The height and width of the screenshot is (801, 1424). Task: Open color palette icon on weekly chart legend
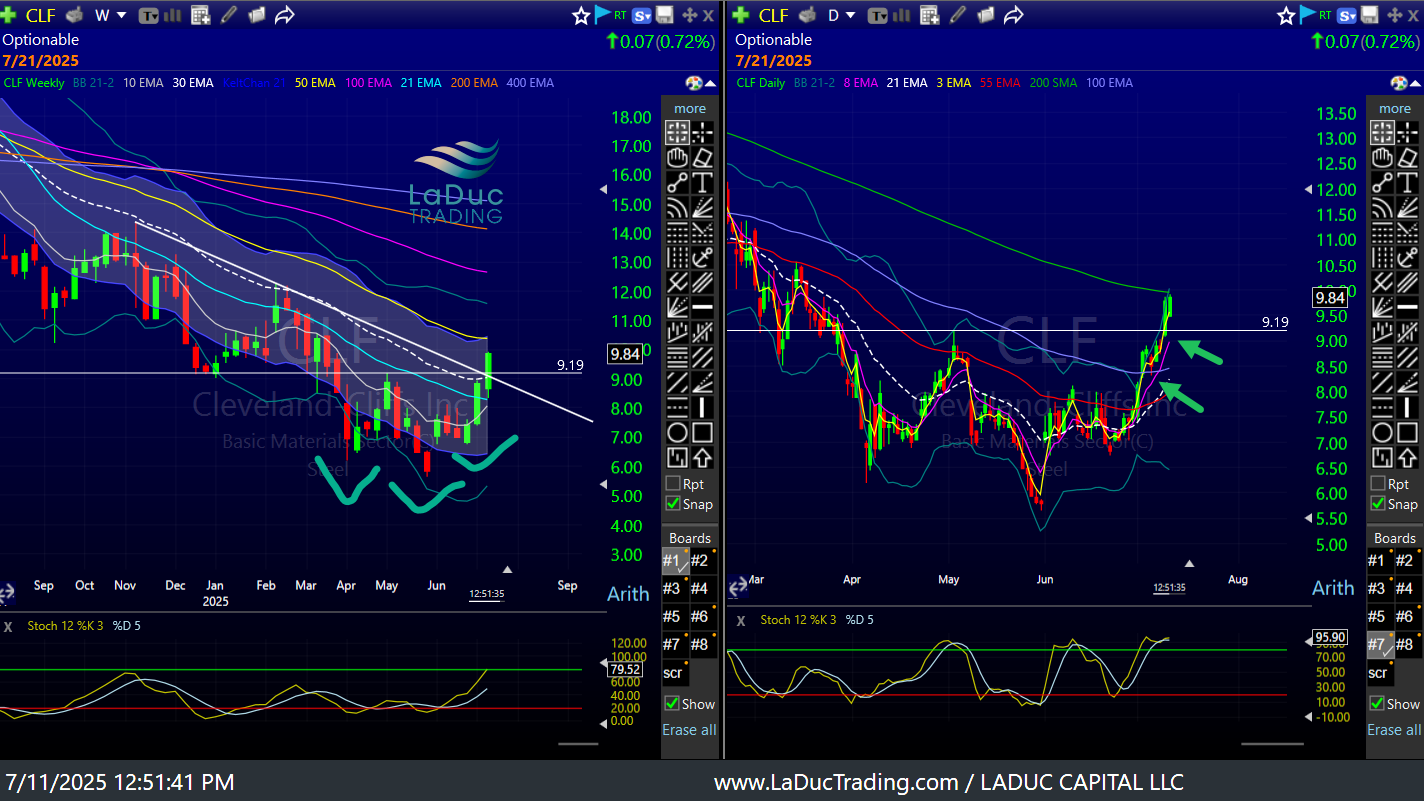pos(694,83)
